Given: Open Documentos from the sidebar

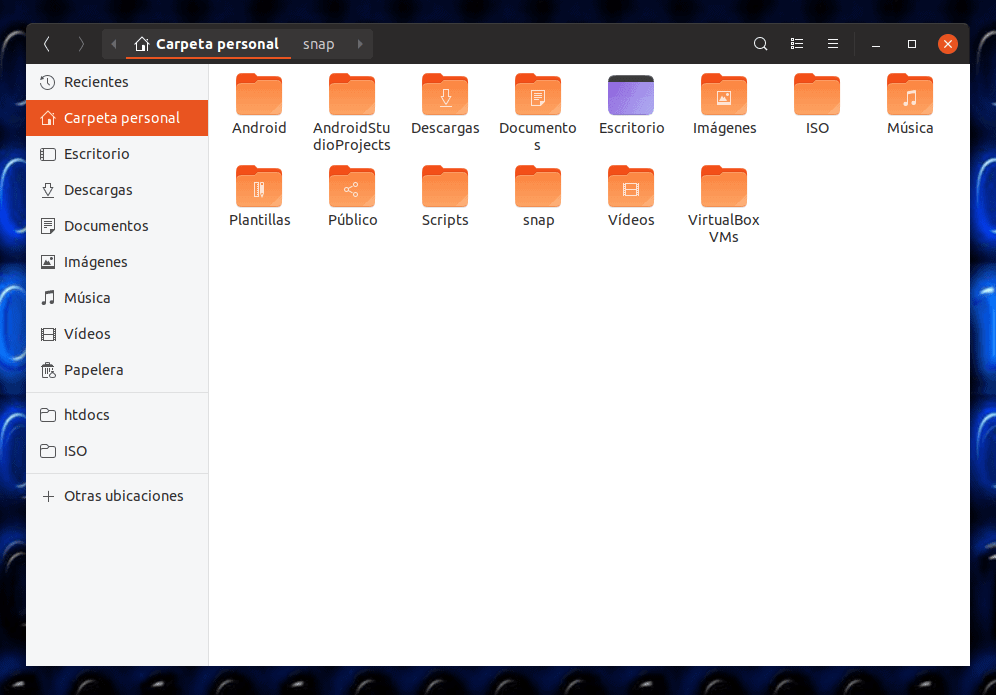Looking at the screenshot, I should pyautogui.click(x=117, y=226).
